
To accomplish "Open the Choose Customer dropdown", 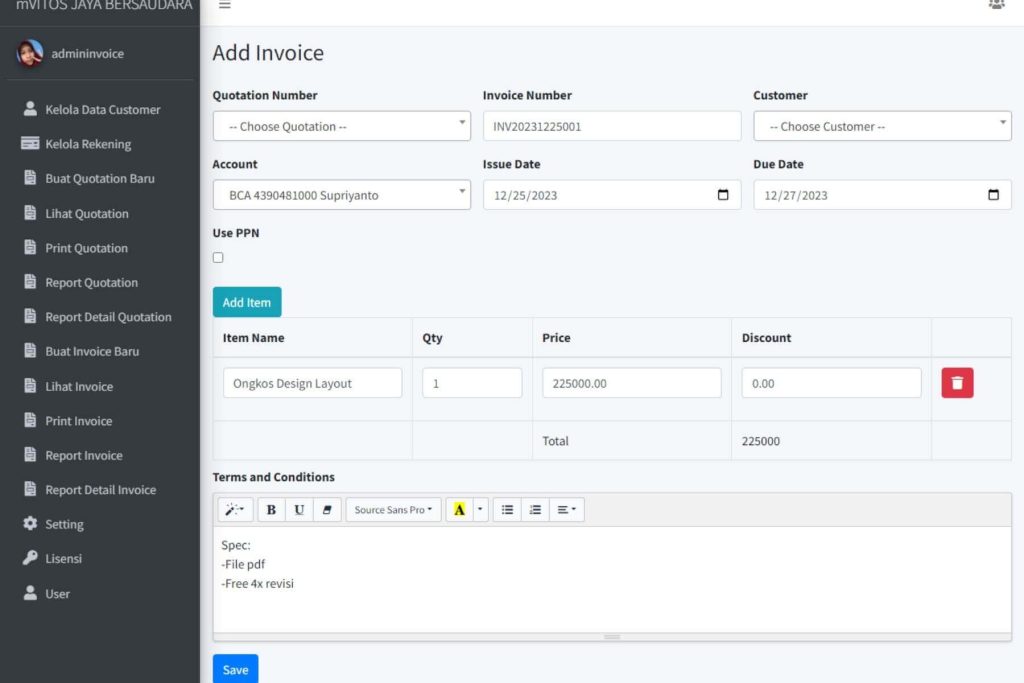I will [x=882, y=126].
